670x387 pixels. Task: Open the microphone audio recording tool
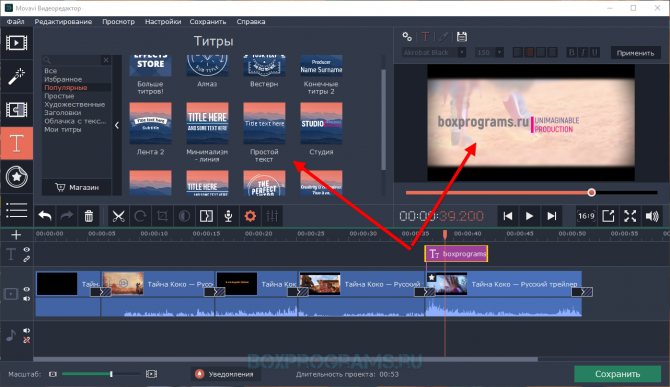point(228,216)
